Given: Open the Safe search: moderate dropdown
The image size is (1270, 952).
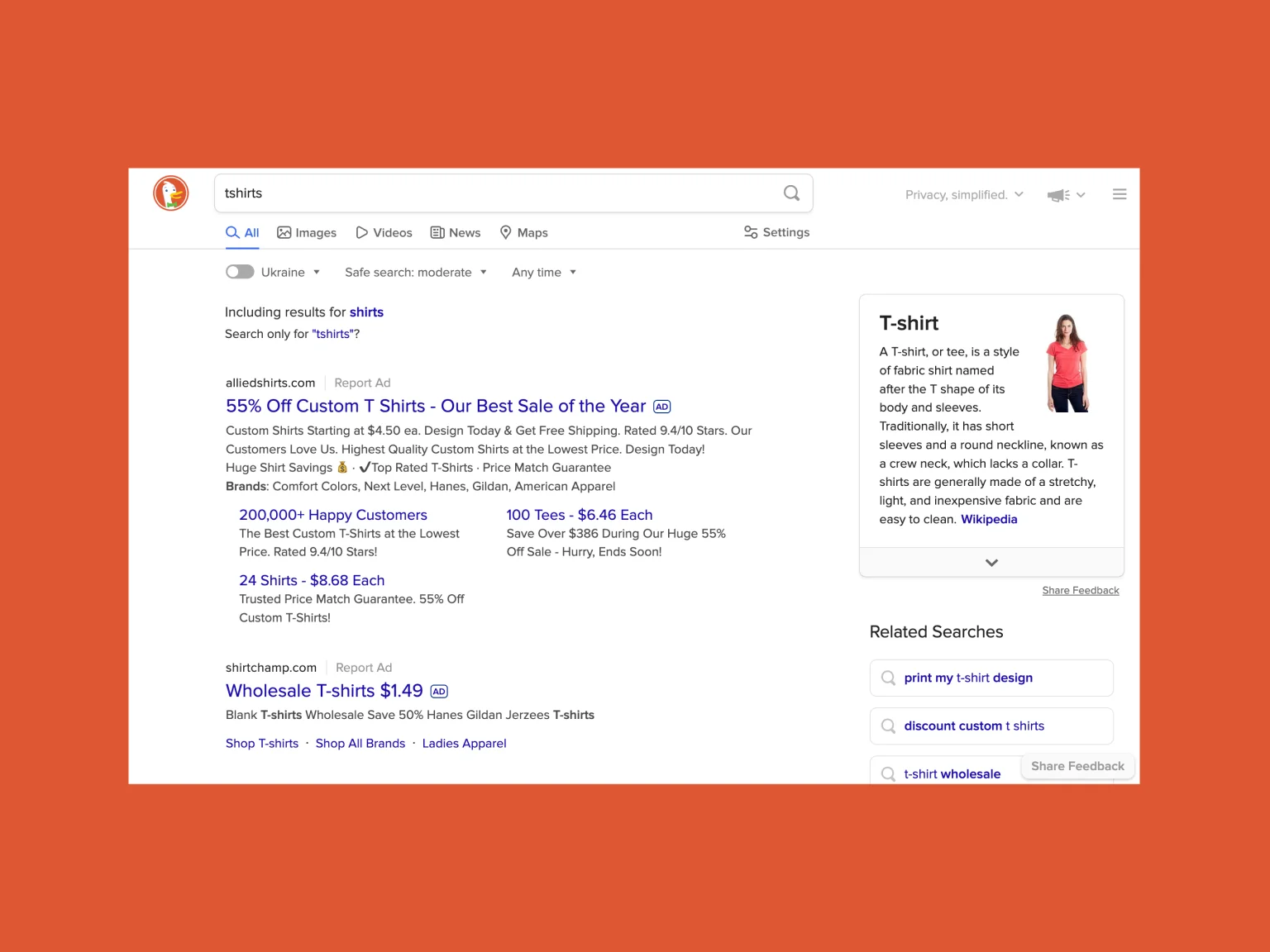Looking at the screenshot, I should (416, 272).
